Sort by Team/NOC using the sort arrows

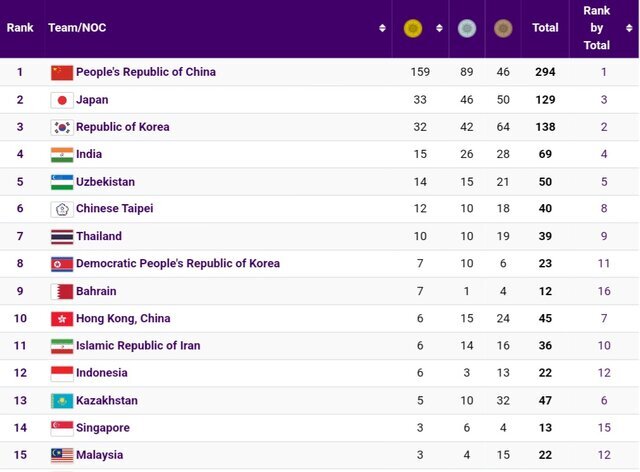[382, 29]
